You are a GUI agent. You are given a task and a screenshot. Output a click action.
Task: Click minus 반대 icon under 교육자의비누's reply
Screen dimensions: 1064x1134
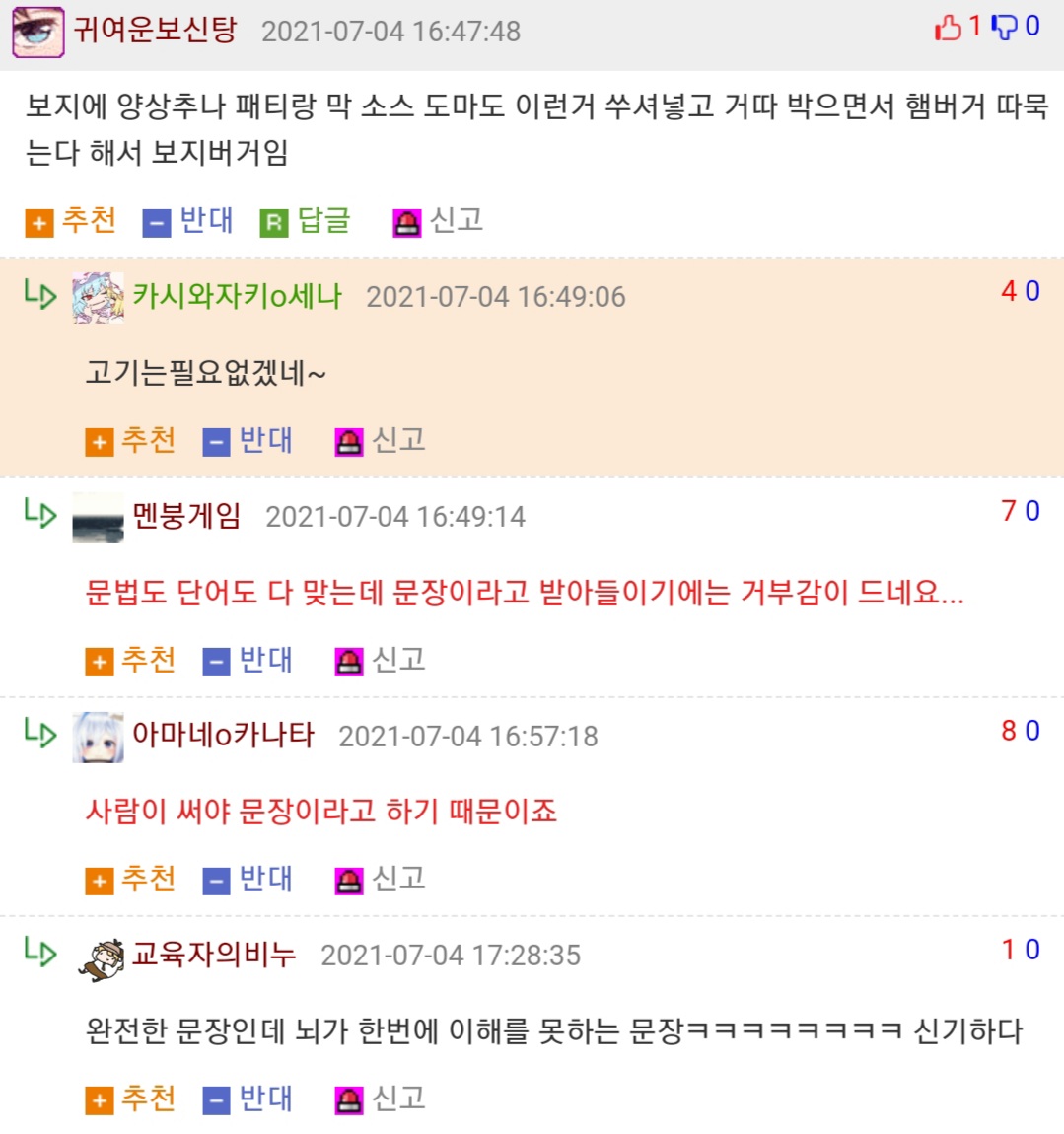(x=216, y=1100)
